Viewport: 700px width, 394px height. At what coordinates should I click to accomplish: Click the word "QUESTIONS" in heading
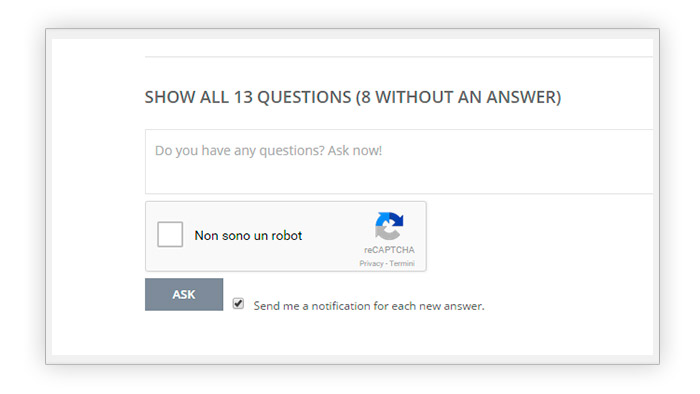tap(304, 97)
